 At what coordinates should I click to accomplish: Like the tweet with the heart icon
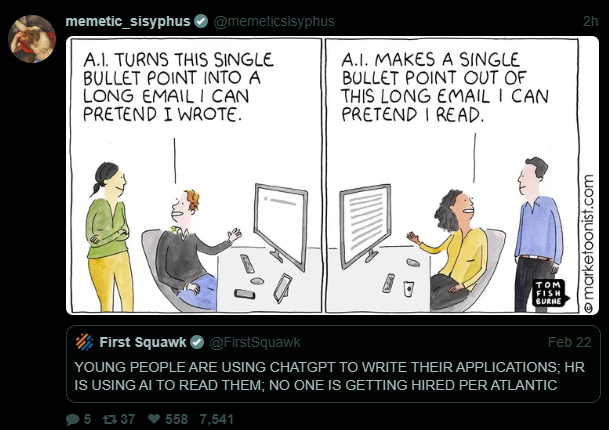pos(154,419)
